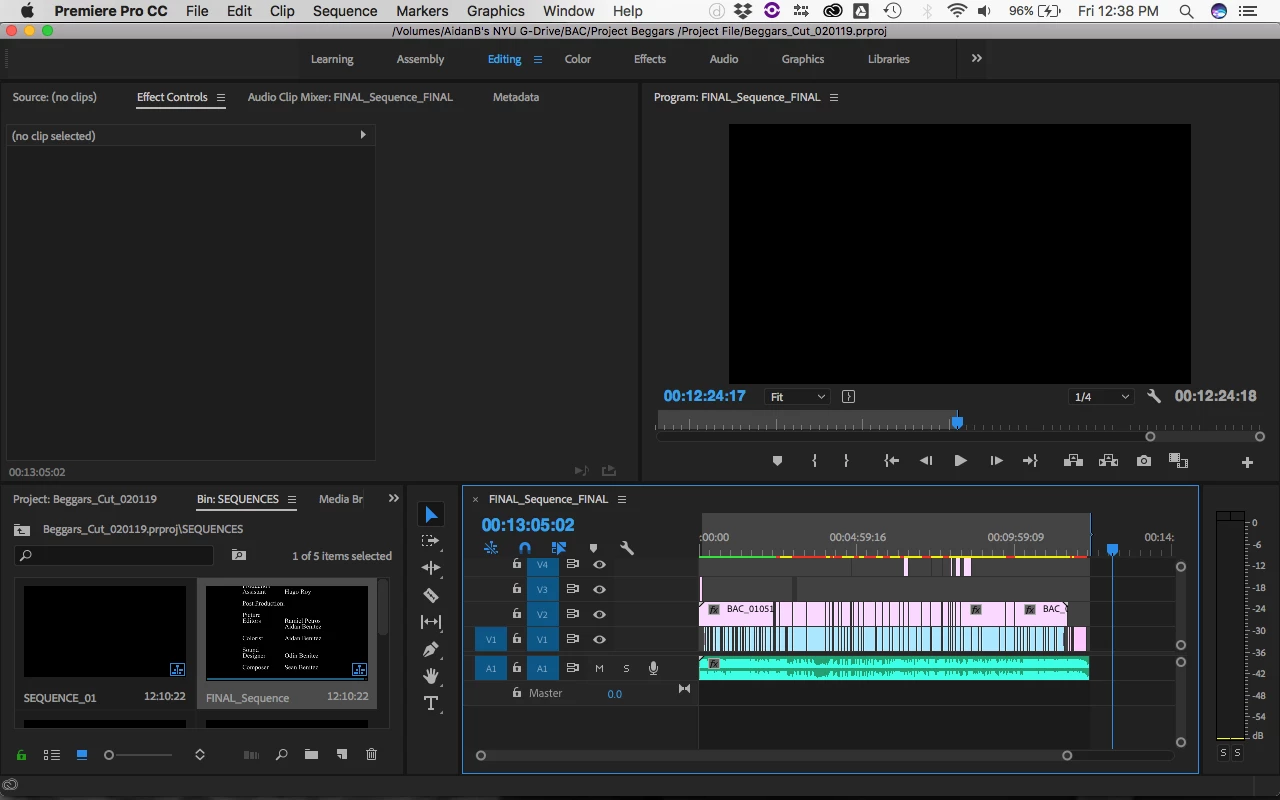
Task: Open the 1/4 playback resolution dropdown
Action: pyautogui.click(x=1101, y=396)
